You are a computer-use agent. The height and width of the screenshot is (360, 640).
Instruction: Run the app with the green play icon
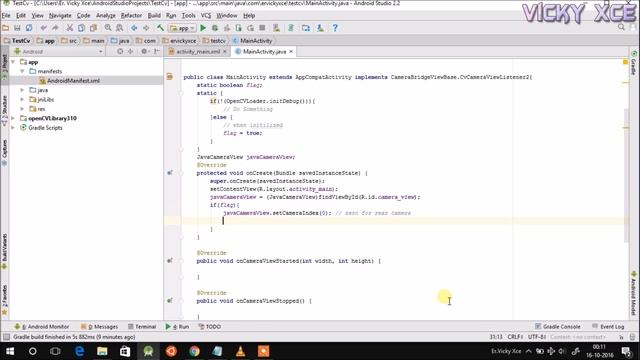(x=203, y=28)
